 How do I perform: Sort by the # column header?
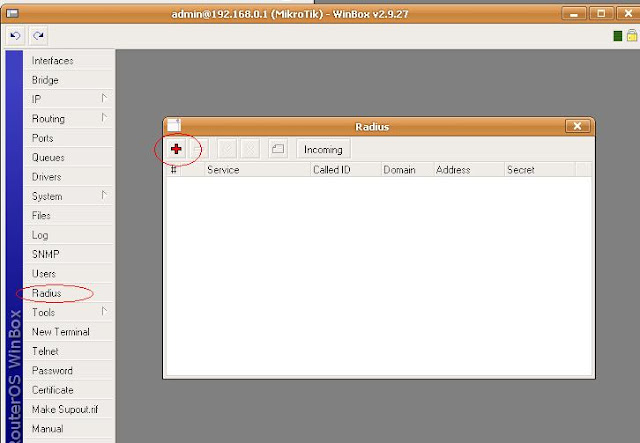(x=174, y=170)
